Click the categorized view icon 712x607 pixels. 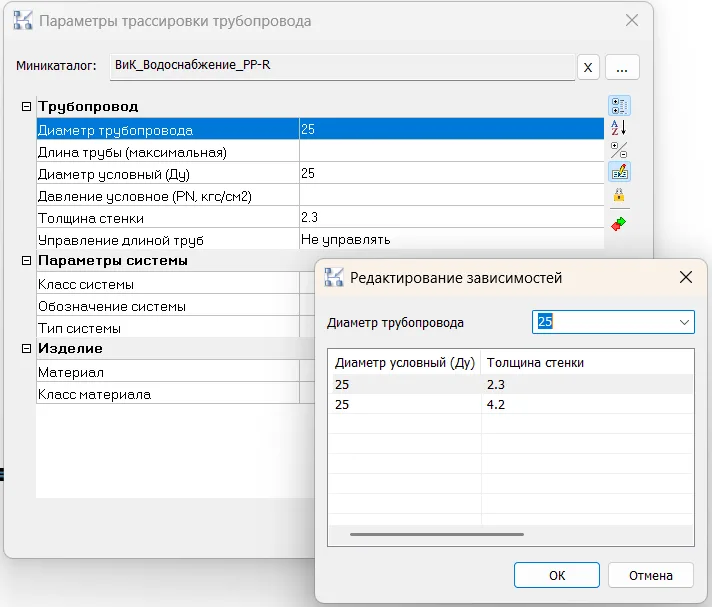(x=619, y=106)
